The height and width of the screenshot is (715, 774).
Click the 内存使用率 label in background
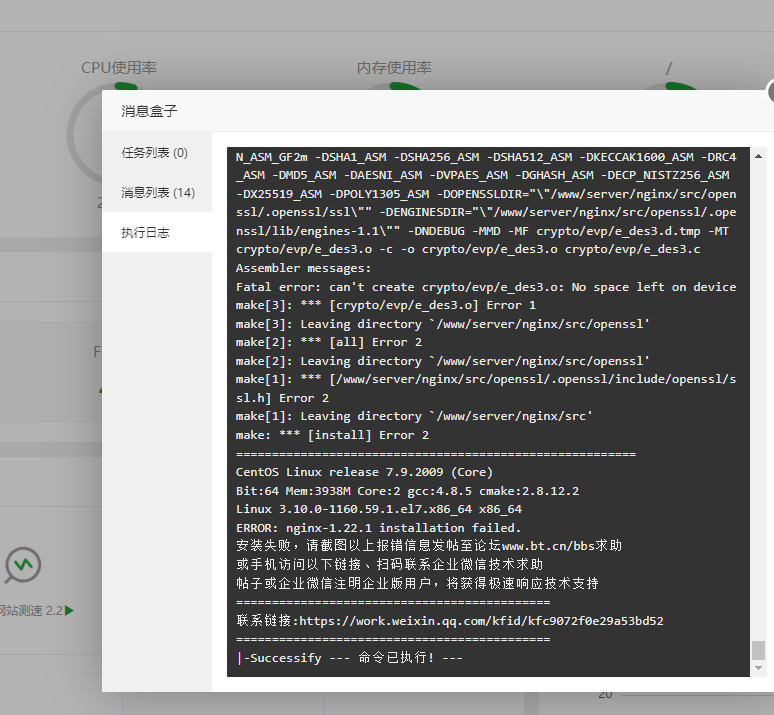coord(394,68)
